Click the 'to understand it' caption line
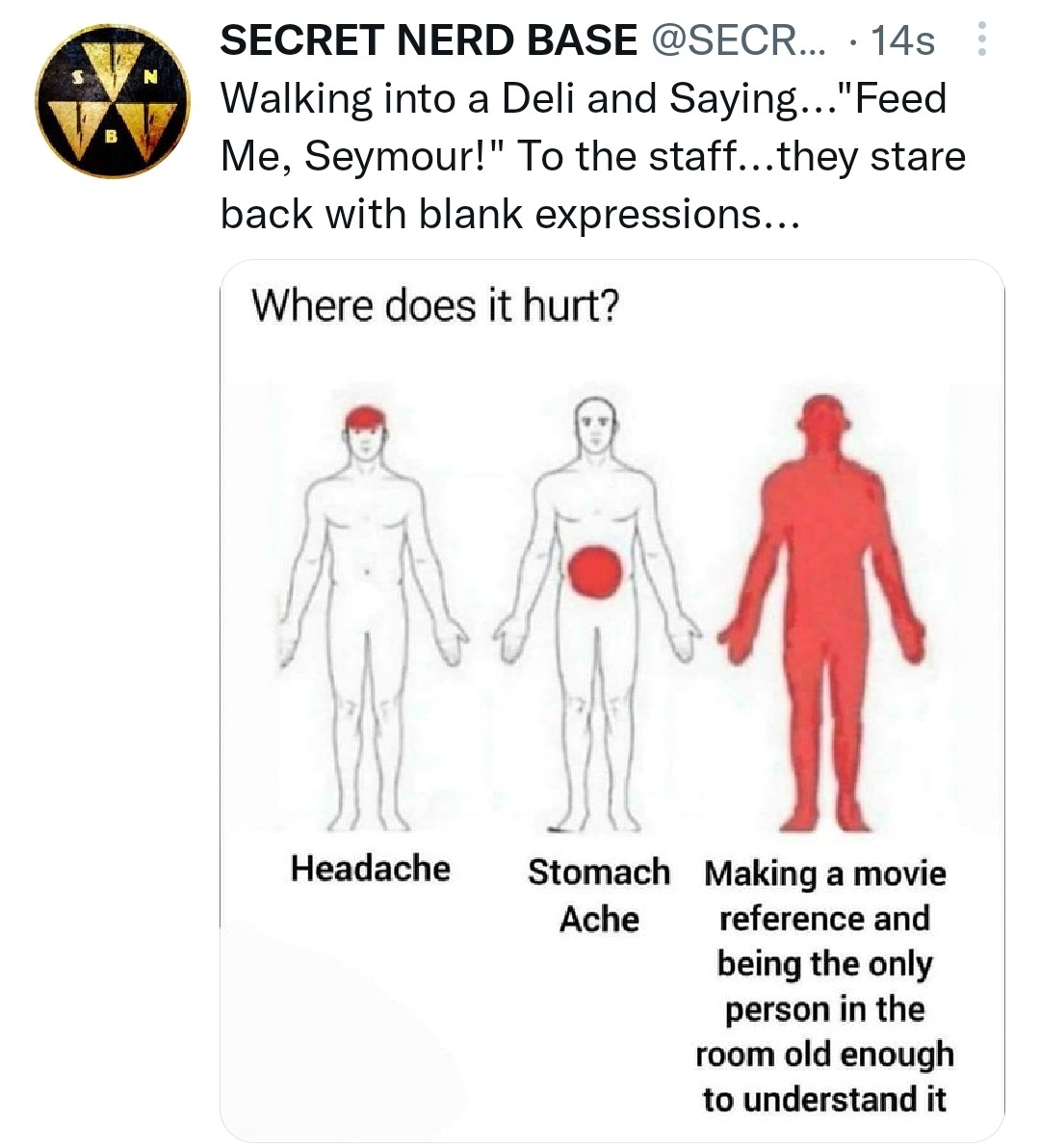This screenshot has height=1148, width=1040. [825, 1100]
